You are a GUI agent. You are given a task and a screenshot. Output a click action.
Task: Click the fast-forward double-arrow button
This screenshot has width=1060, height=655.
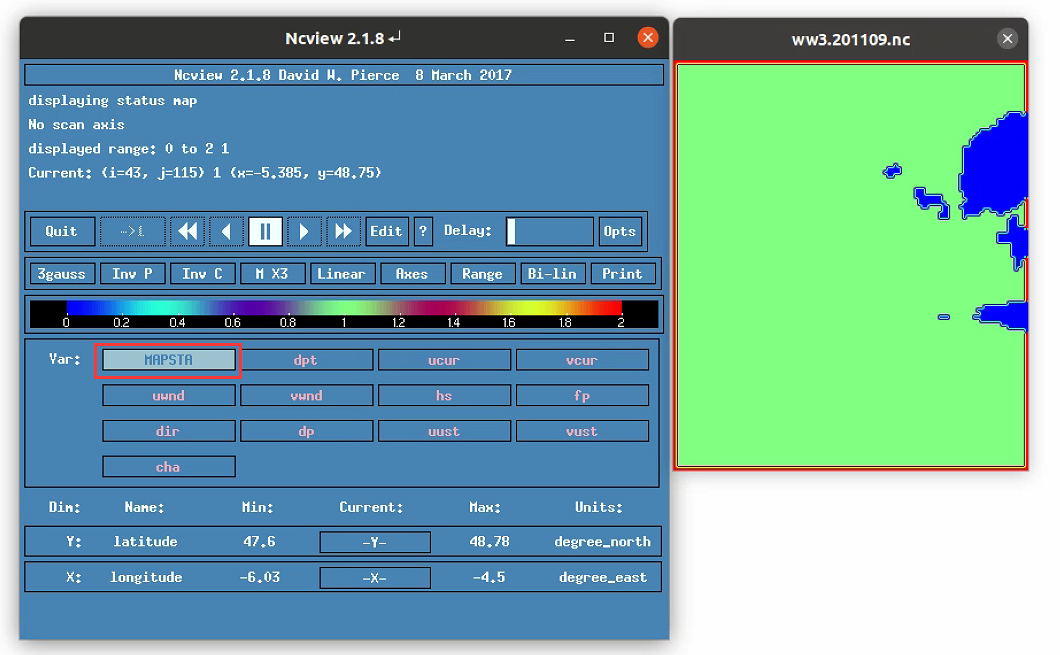[x=343, y=231]
